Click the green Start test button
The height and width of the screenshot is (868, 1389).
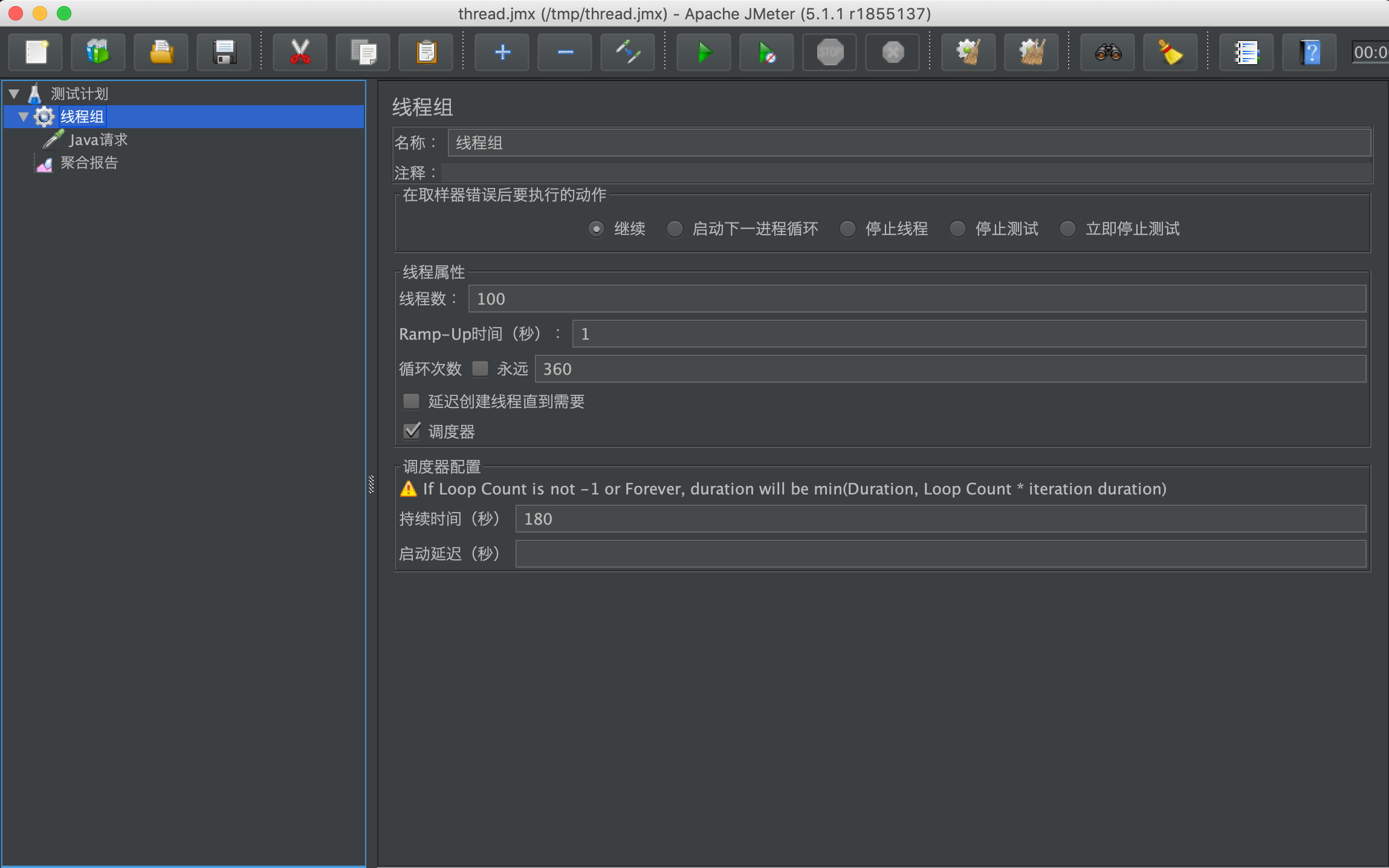704,53
